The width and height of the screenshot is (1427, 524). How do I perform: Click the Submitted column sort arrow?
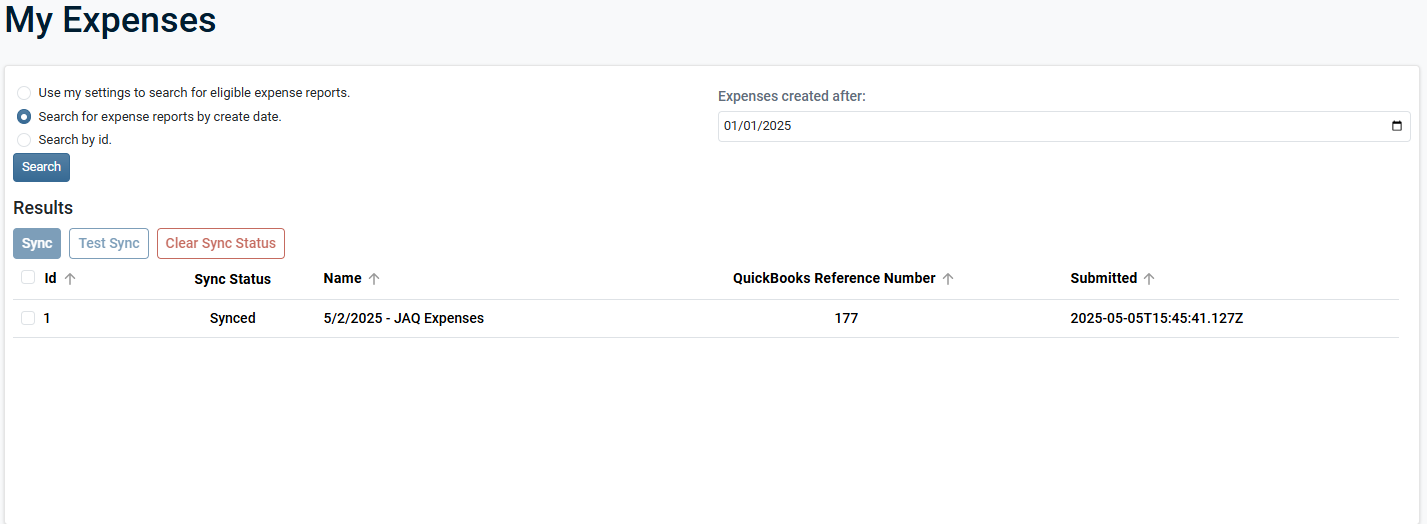[1149, 279]
